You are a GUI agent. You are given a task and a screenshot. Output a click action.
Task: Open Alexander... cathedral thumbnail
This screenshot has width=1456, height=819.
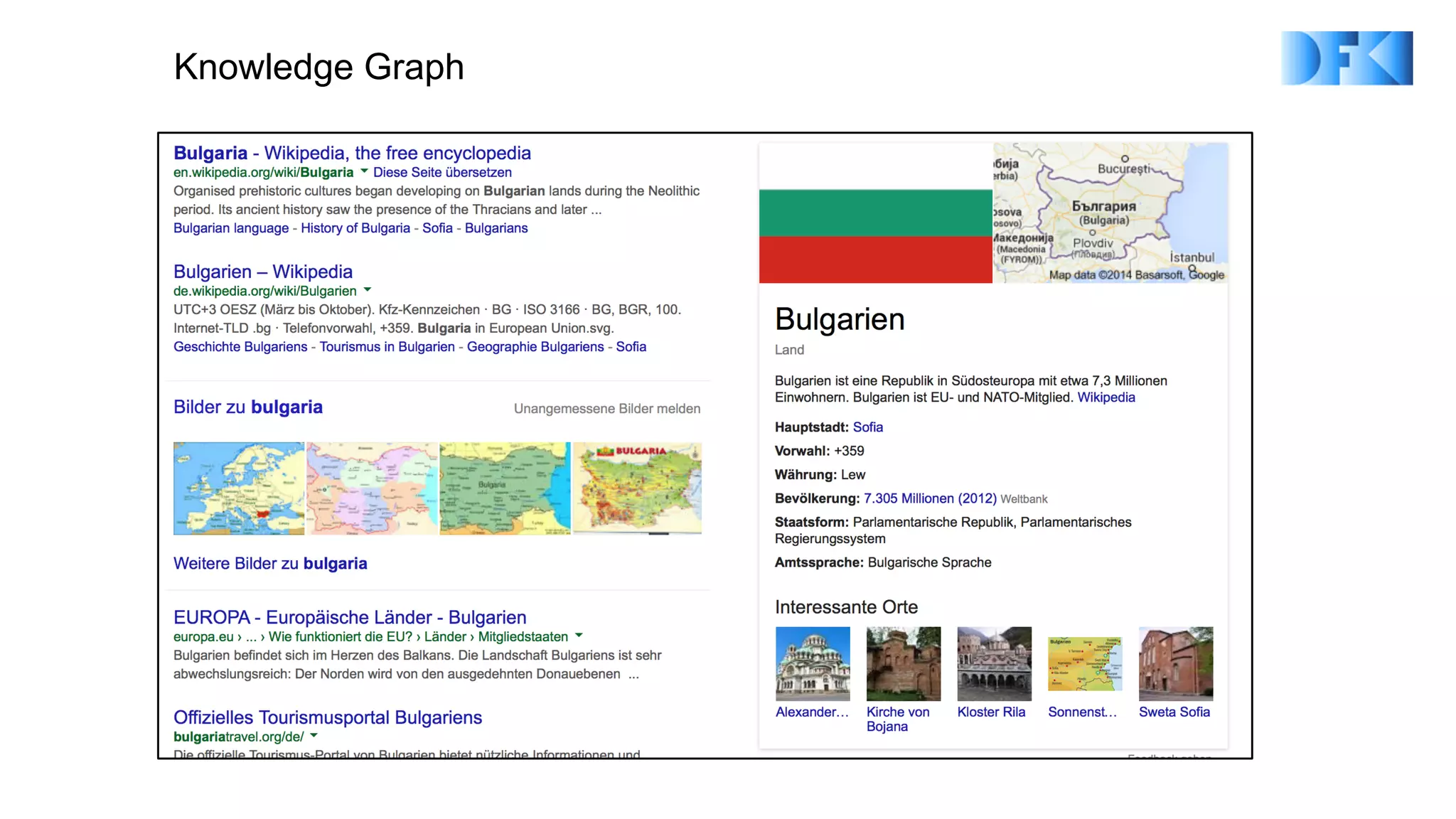pos(813,663)
